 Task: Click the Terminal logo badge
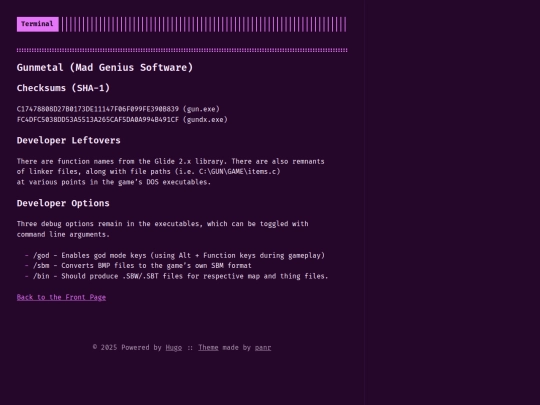pyautogui.click(x=38, y=24)
